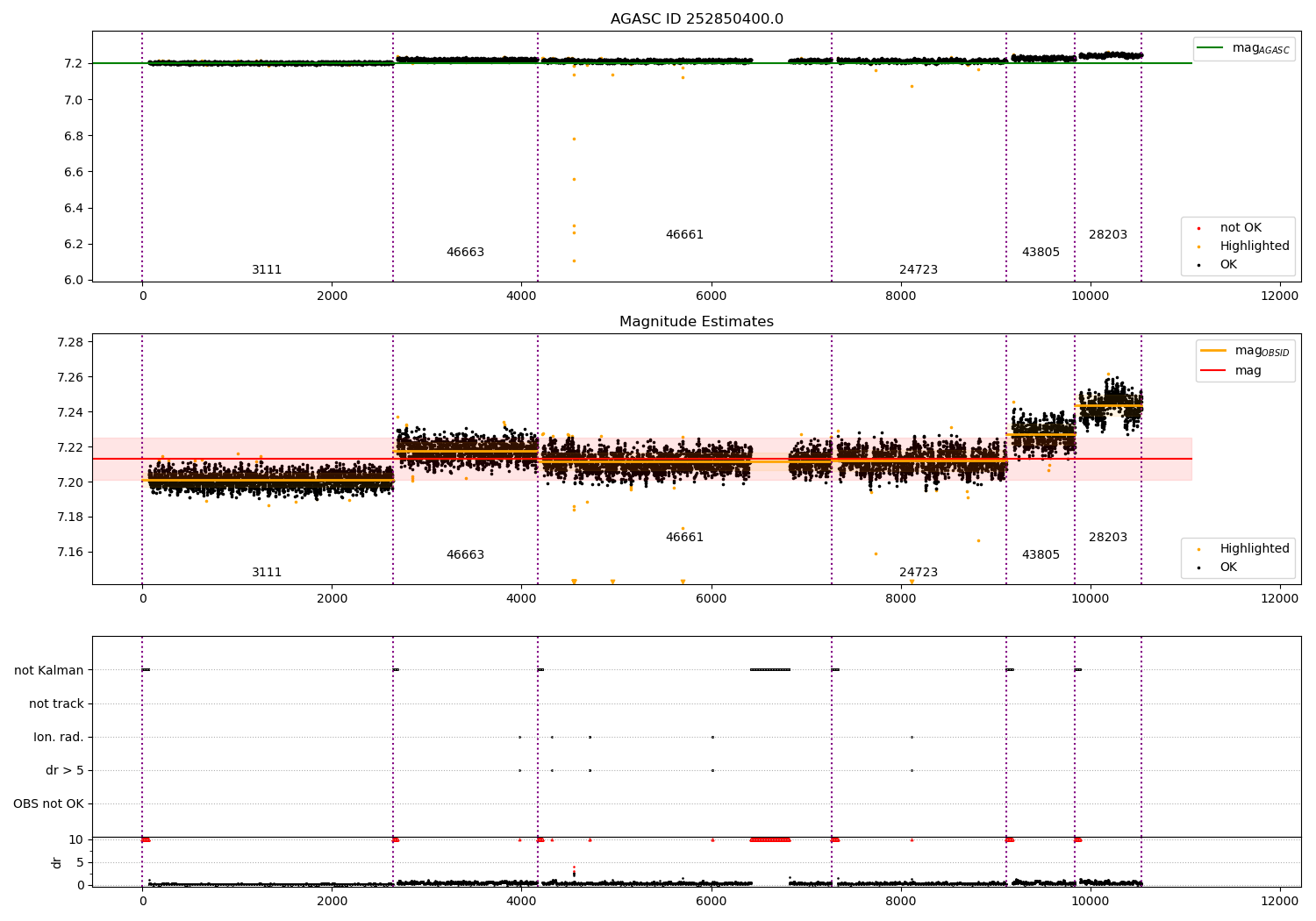Click the red 'mag' legend entry
The height and width of the screenshot is (921, 1316).
[1232, 371]
